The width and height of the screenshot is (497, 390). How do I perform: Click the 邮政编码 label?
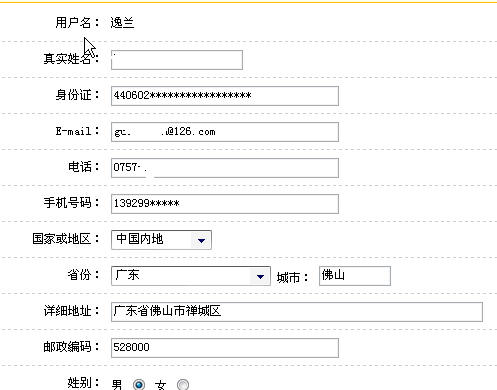pos(71,347)
